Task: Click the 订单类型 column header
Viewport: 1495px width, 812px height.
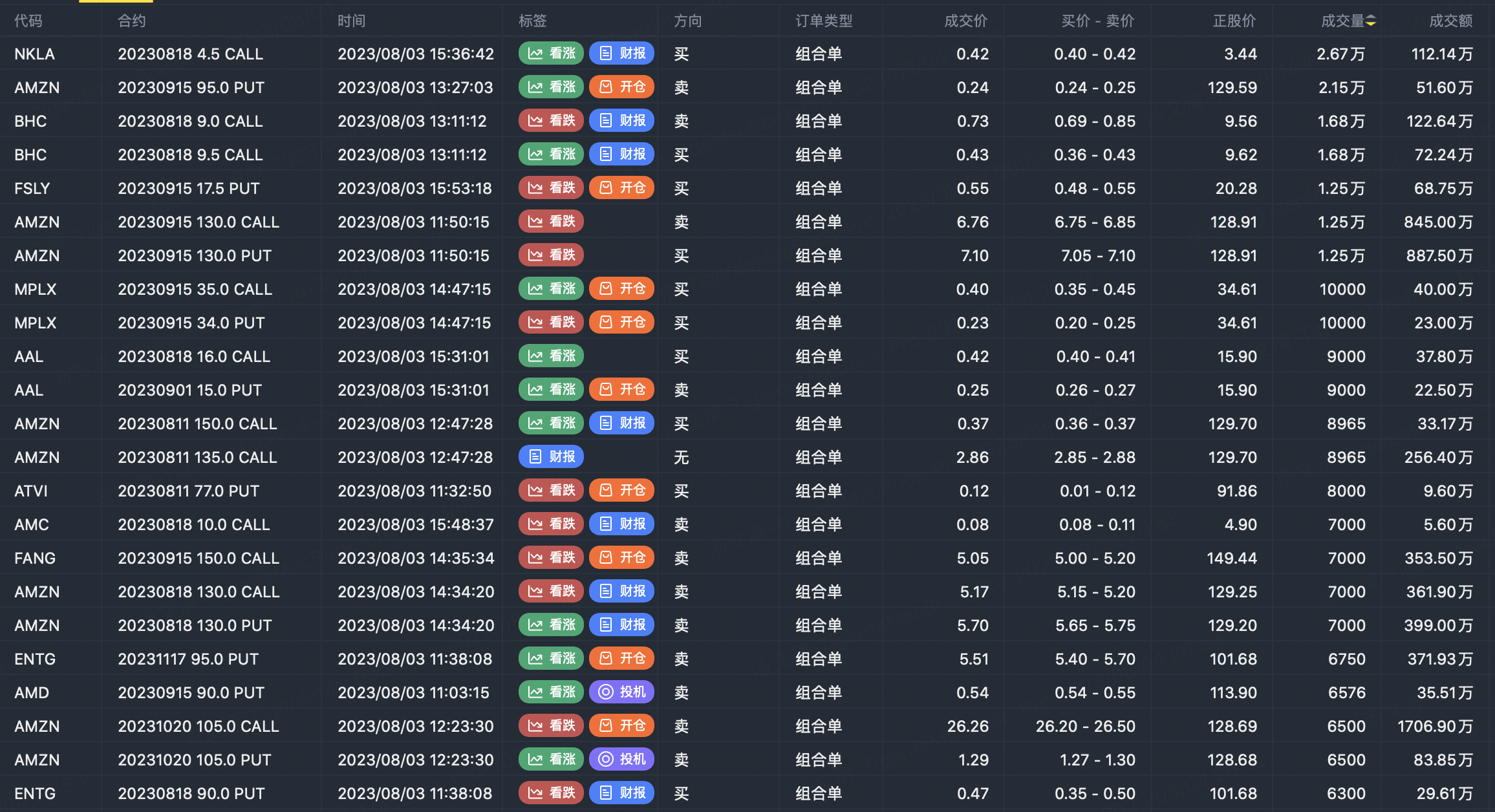Action: click(824, 21)
